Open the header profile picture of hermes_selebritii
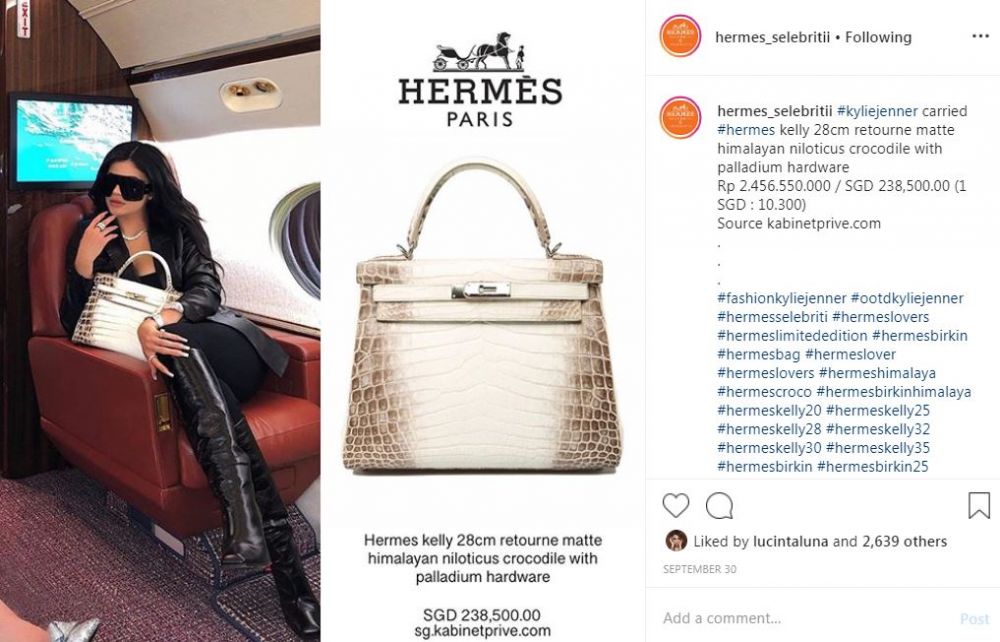Image resolution: width=1000 pixels, height=642 pixels. click(x=680, y=36)
